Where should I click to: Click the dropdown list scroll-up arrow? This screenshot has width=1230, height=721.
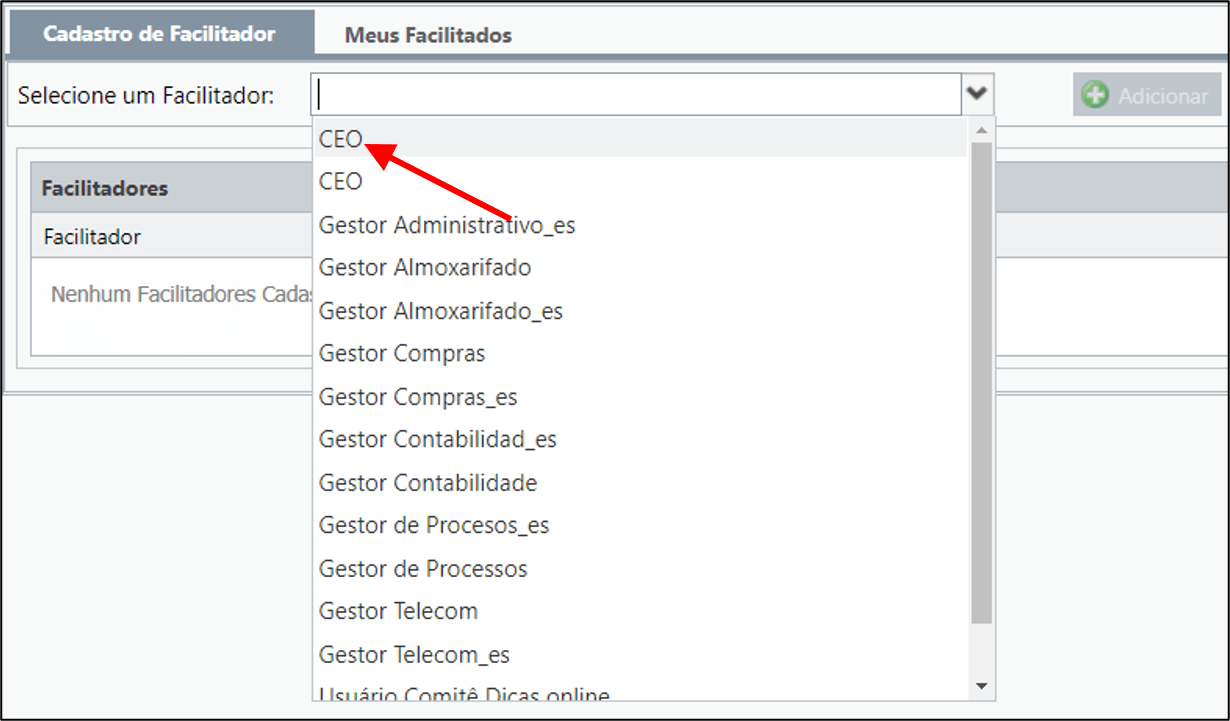click(x=981, y=129)
